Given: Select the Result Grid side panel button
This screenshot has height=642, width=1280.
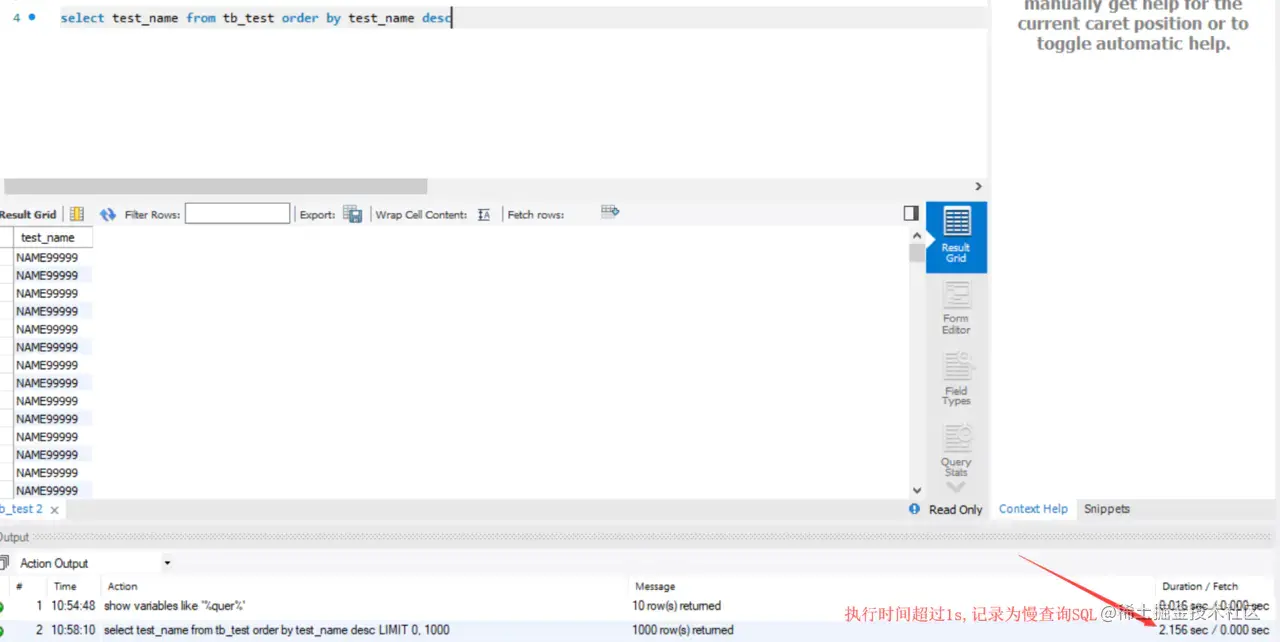Looking at the screenshot, I should click(x=956, y=237).
